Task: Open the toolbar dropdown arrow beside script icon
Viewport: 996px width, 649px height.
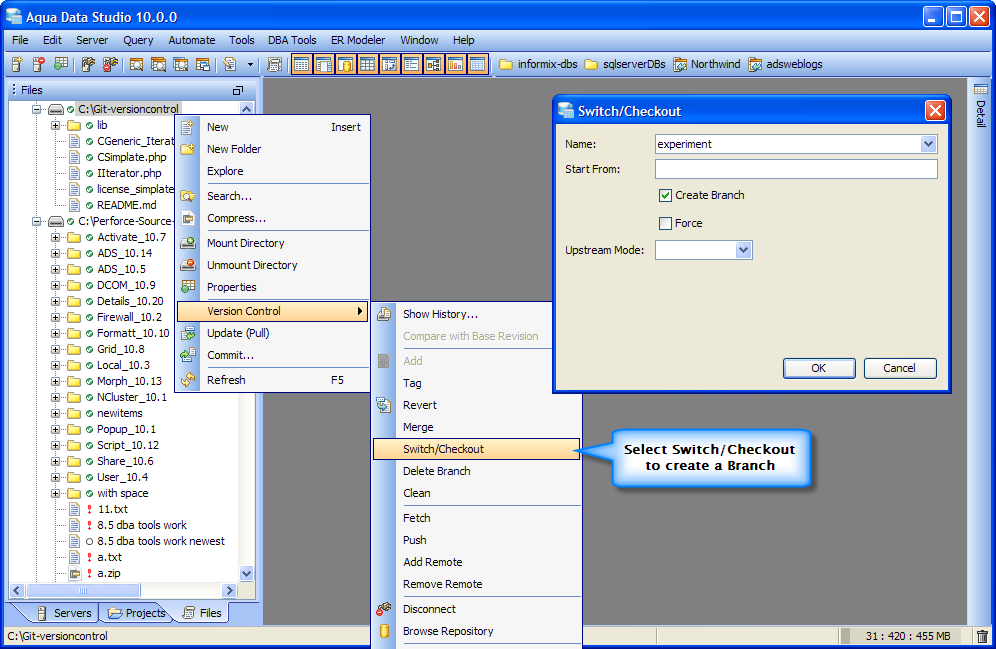Action: (x=250, y=64)
